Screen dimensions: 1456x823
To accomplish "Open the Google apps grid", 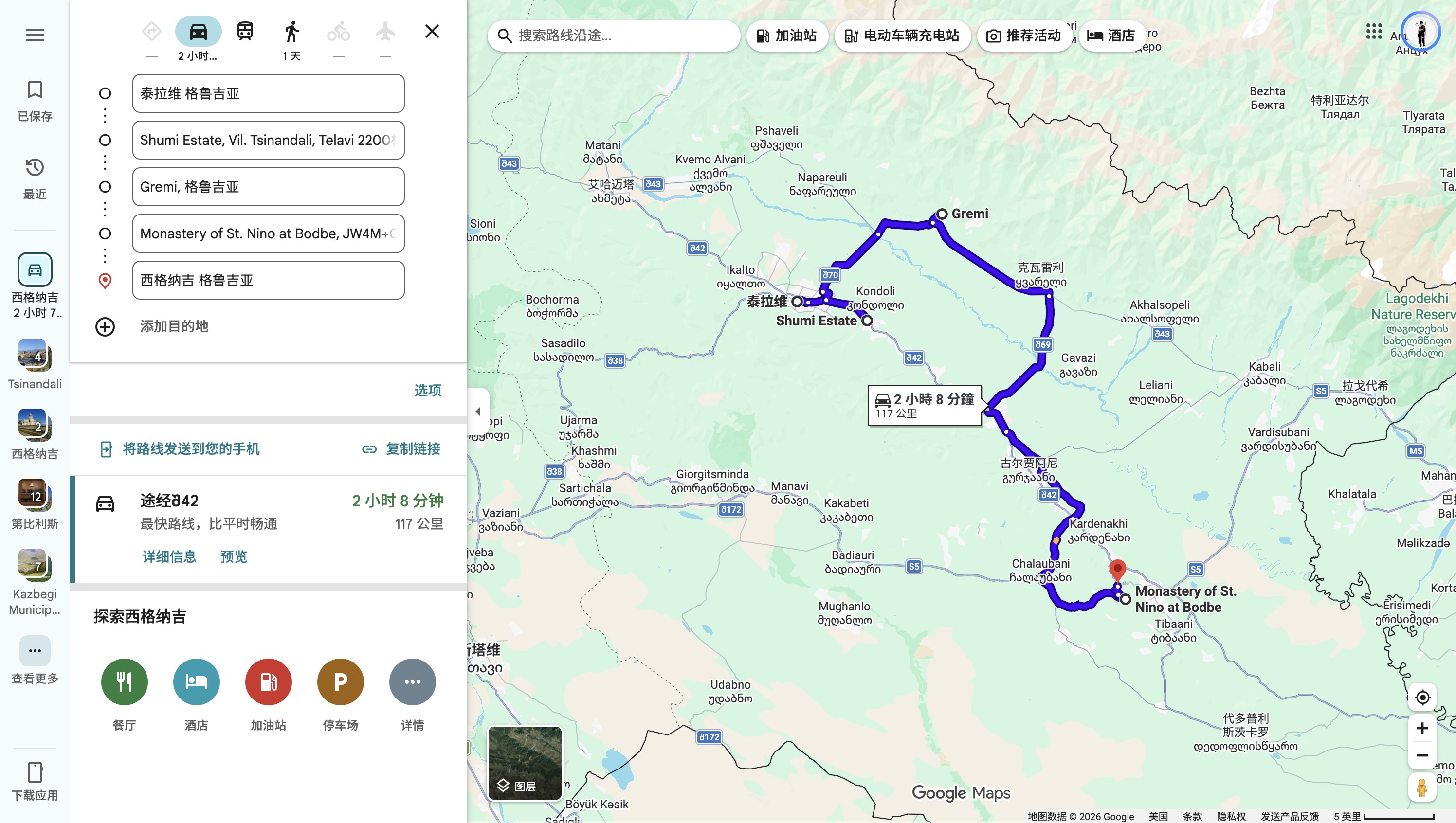I will (x=1373, y=32).
